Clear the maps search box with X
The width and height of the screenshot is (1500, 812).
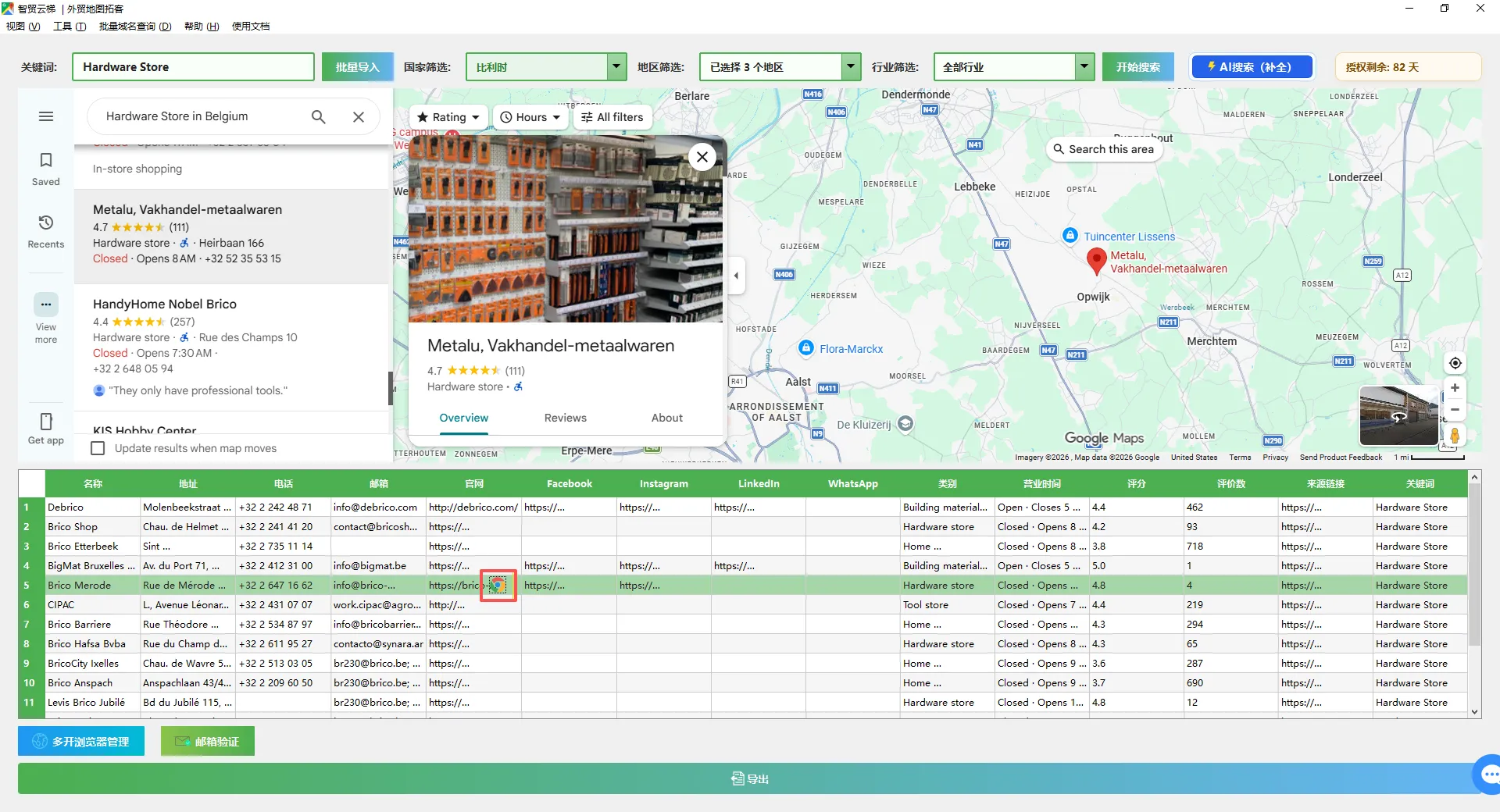point(359,116)
